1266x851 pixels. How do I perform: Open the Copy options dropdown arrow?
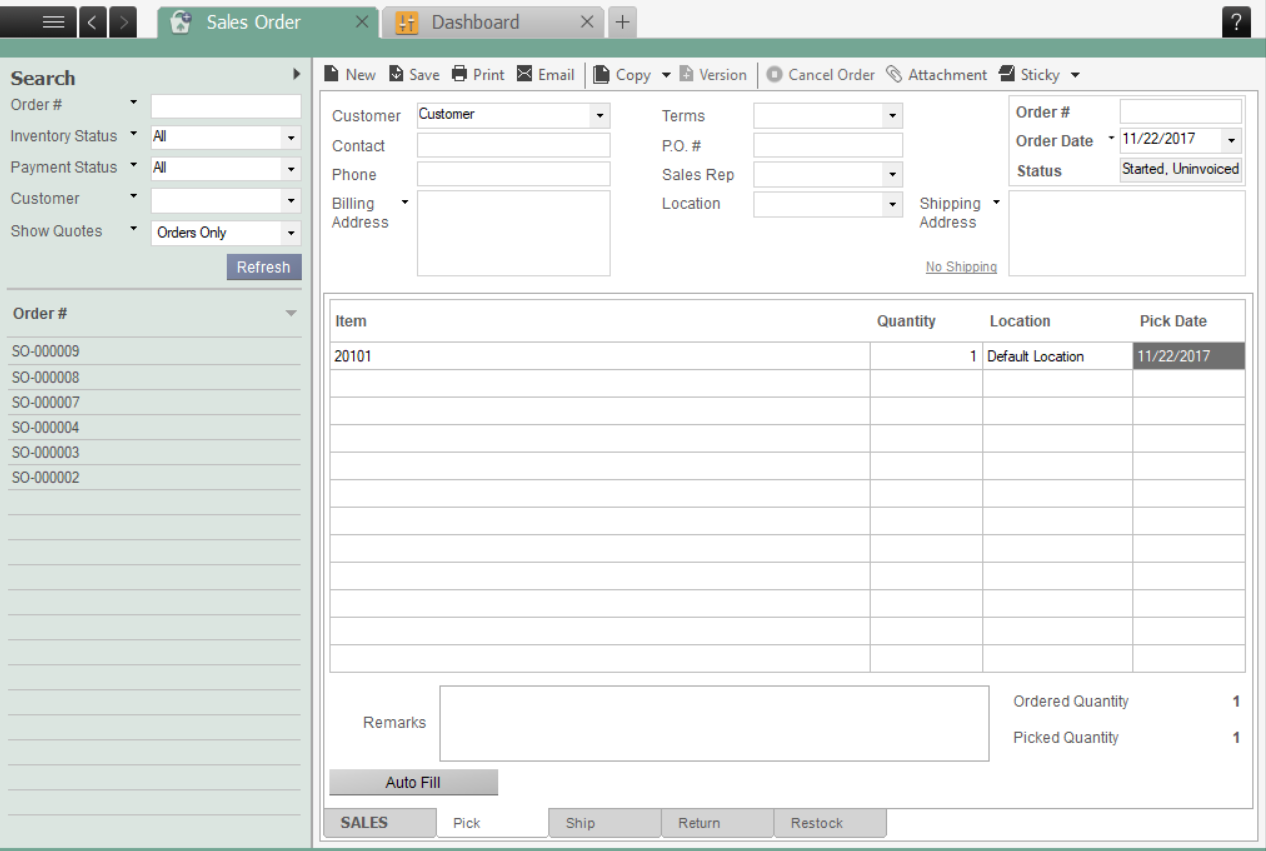666,75
